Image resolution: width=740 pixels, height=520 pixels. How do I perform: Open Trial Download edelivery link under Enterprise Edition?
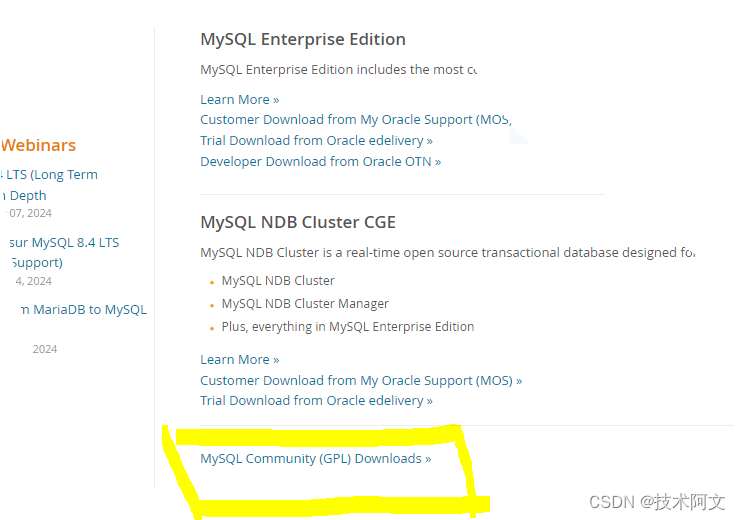(316, 141)
